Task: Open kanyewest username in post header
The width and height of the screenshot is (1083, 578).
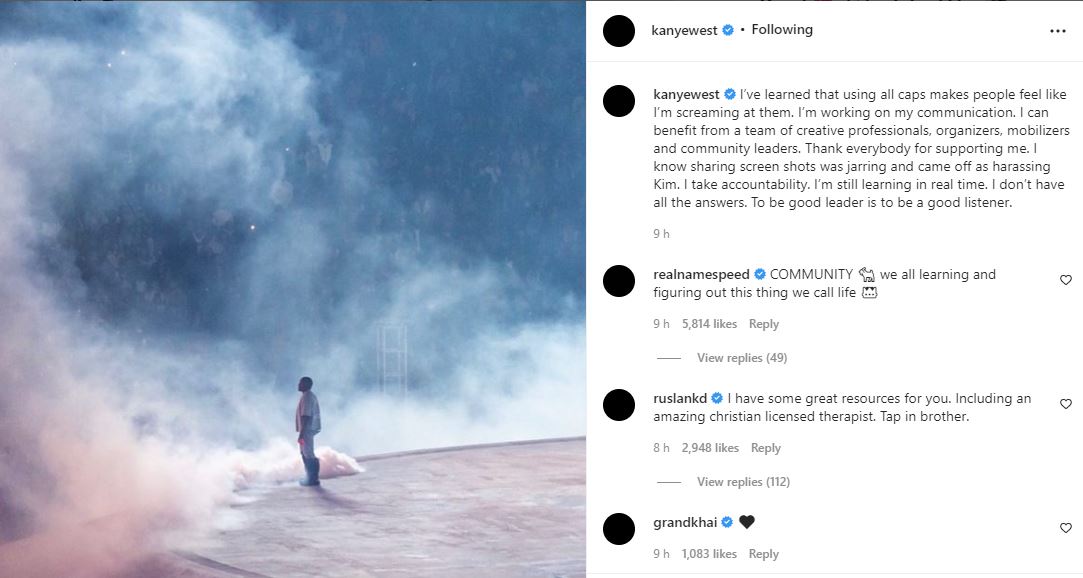Action: [684, 30]
